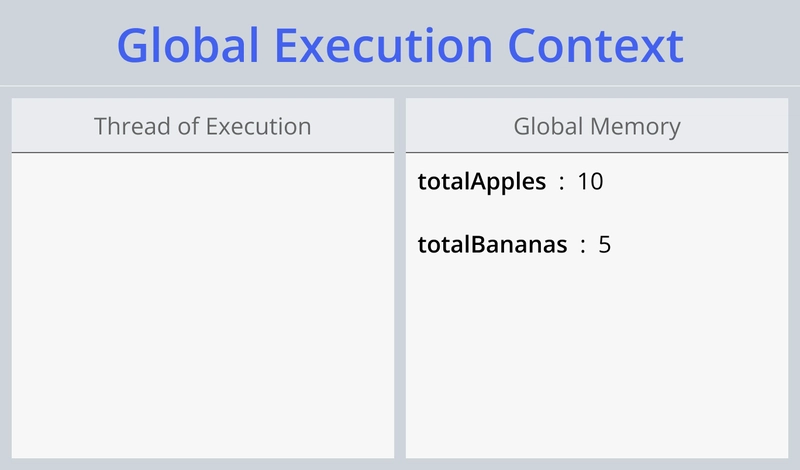Select the Thread of Execution header
Screen dimensions: 800x470
point(203,126)
